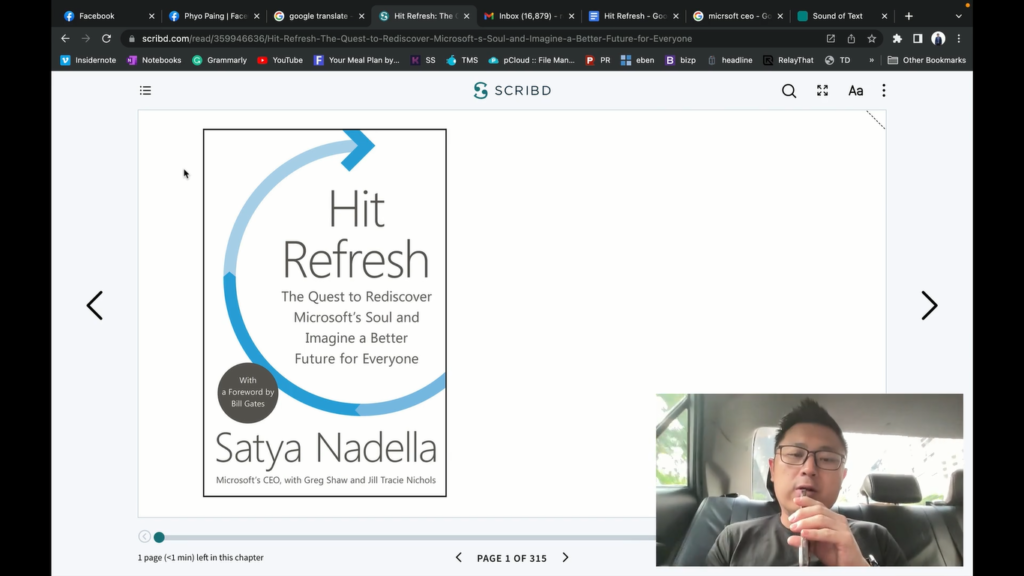Open the Your Meal Plan bookmark
This screenshot has width=1024, height=576.
(357, 60)
